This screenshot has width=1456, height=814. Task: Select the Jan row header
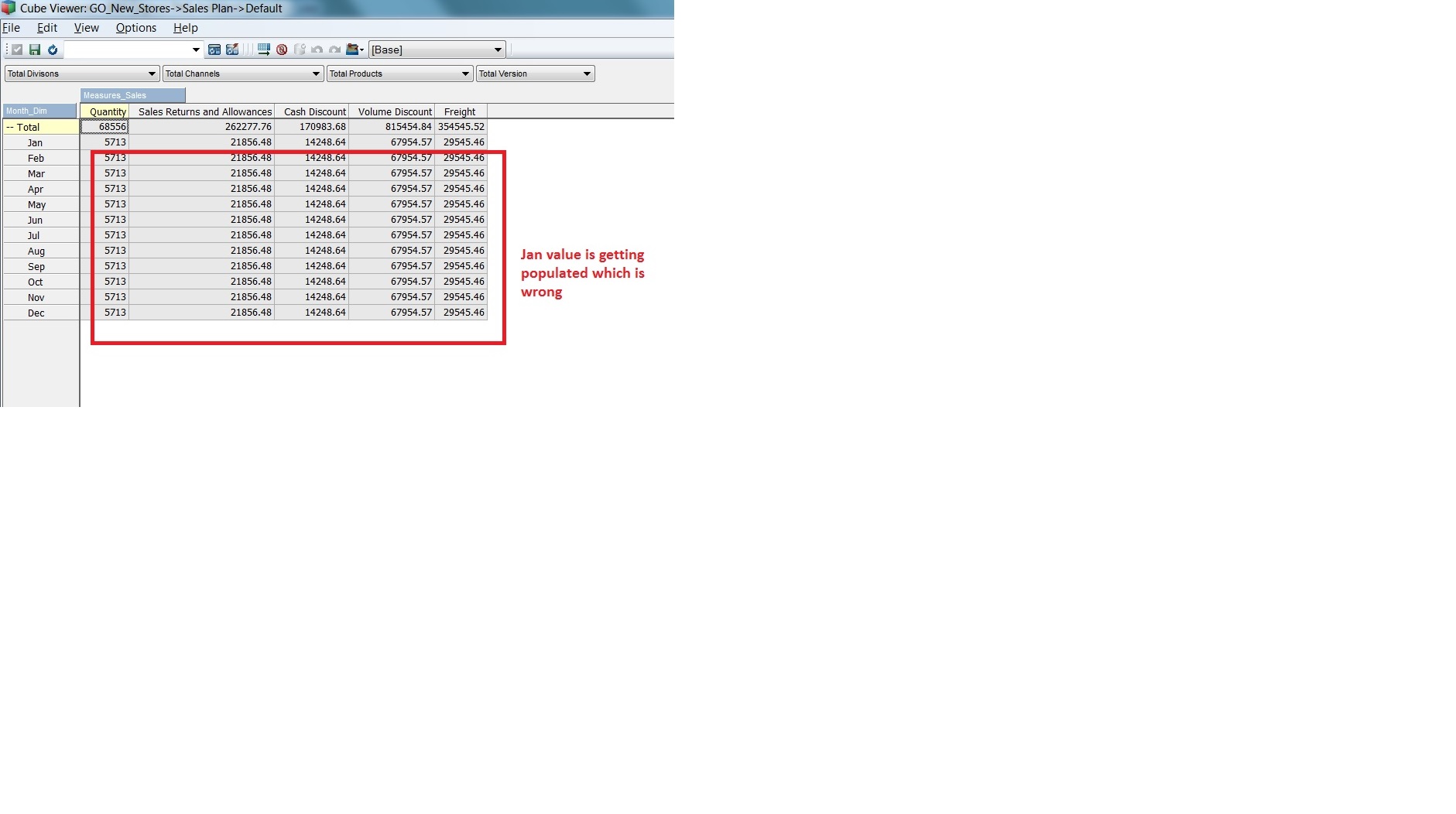point(41,142)
